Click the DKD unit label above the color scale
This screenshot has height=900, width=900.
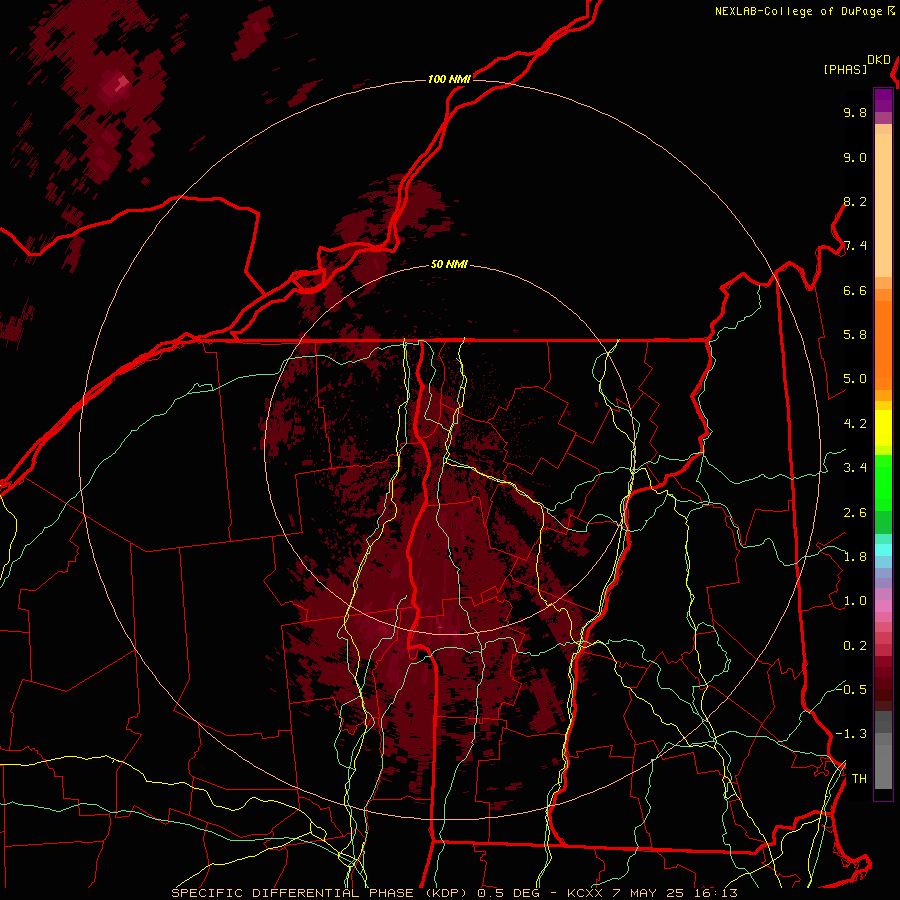[x=879, y=60]
